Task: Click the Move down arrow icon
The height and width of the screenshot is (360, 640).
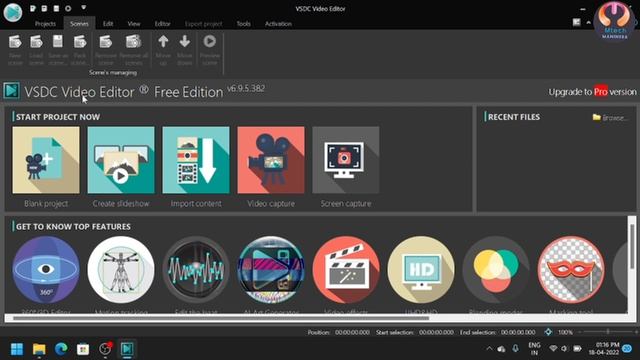Action: [x=184, y=41]
